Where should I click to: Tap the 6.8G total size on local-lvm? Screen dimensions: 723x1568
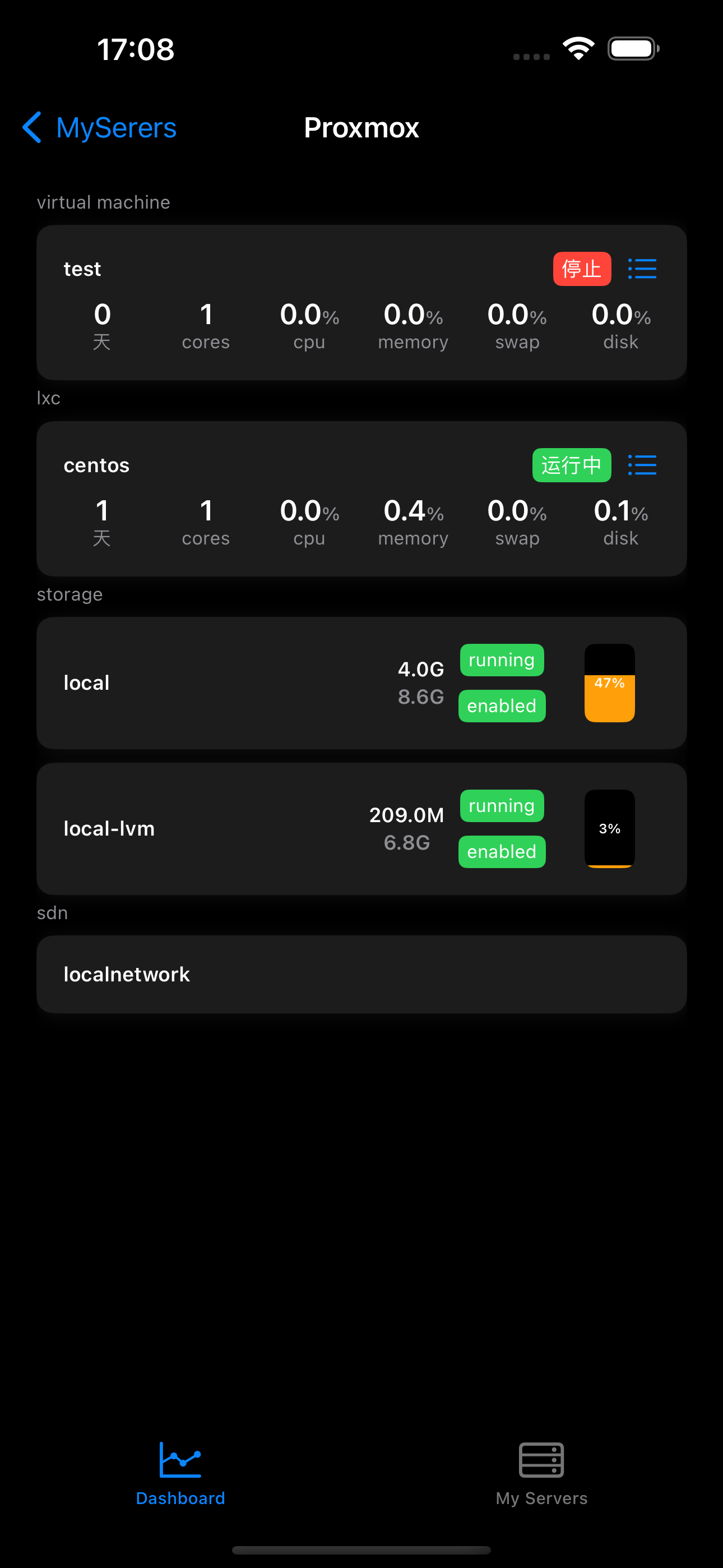point(406,843)
